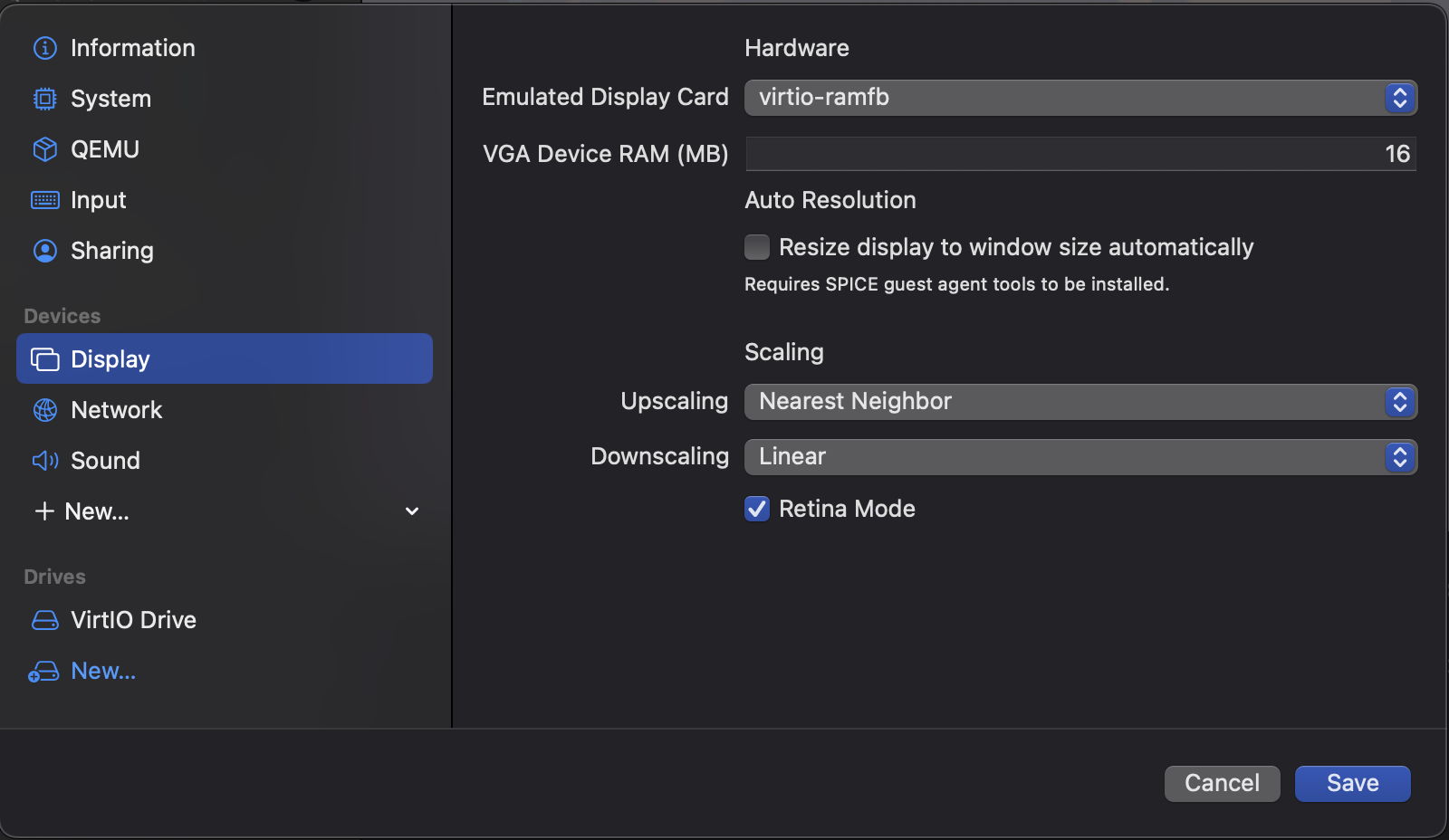Uncheck the Retina Mode checkbox

click(x=757, y=509)
